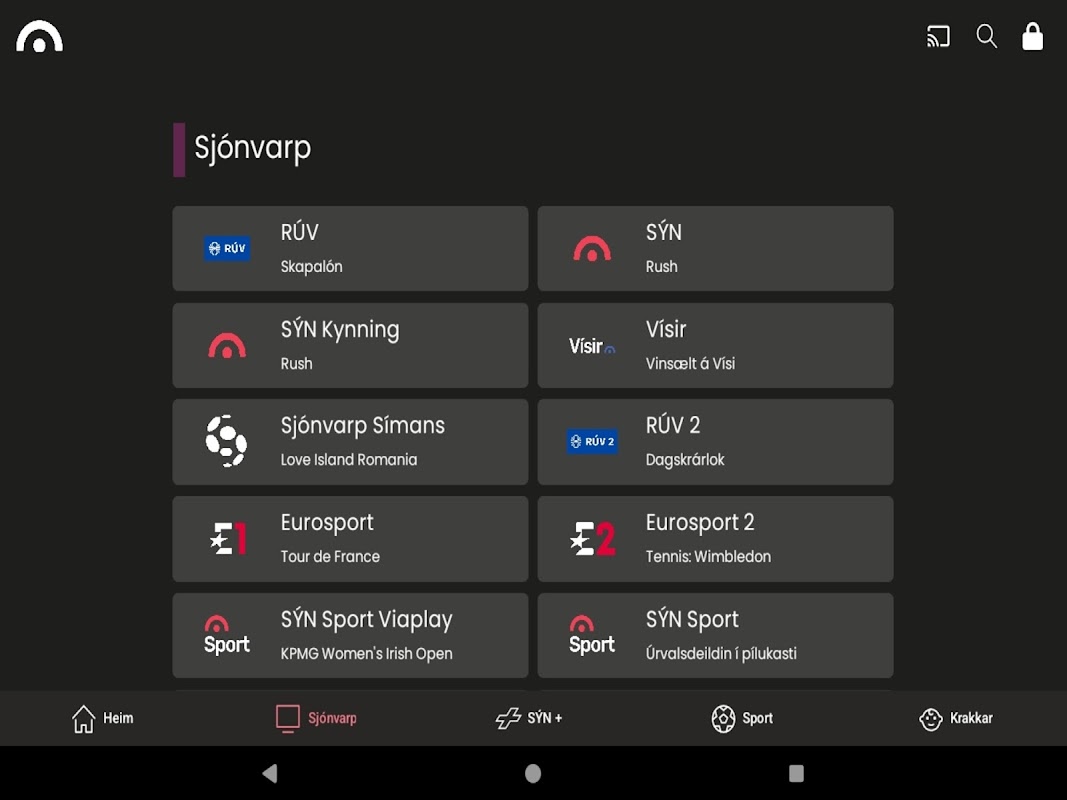The width and height of the screenshot is (1067, 800).
Task: Tap the text Dagskrárlok
Action: coord(685,460)
